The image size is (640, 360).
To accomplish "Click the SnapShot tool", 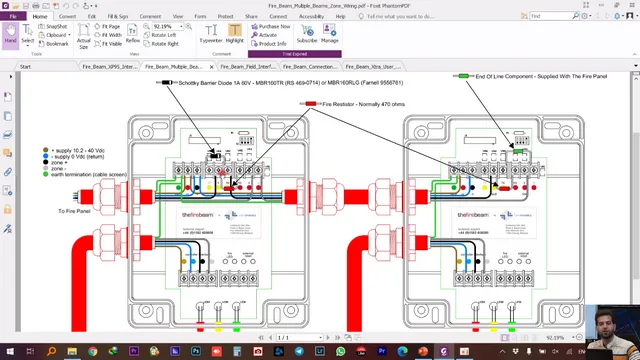I will point(53,27).
